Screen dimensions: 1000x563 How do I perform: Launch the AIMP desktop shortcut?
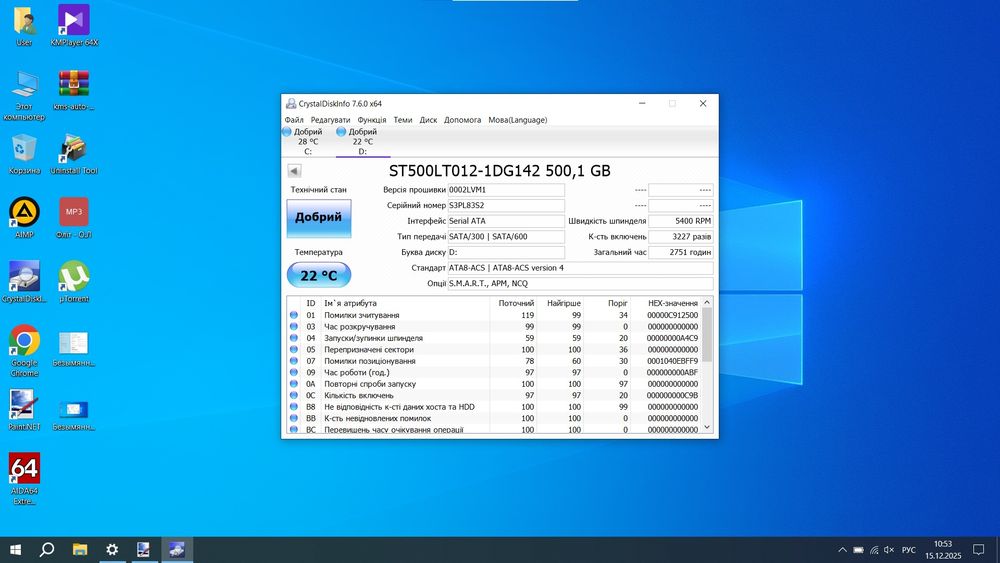(x=24, y=218)
